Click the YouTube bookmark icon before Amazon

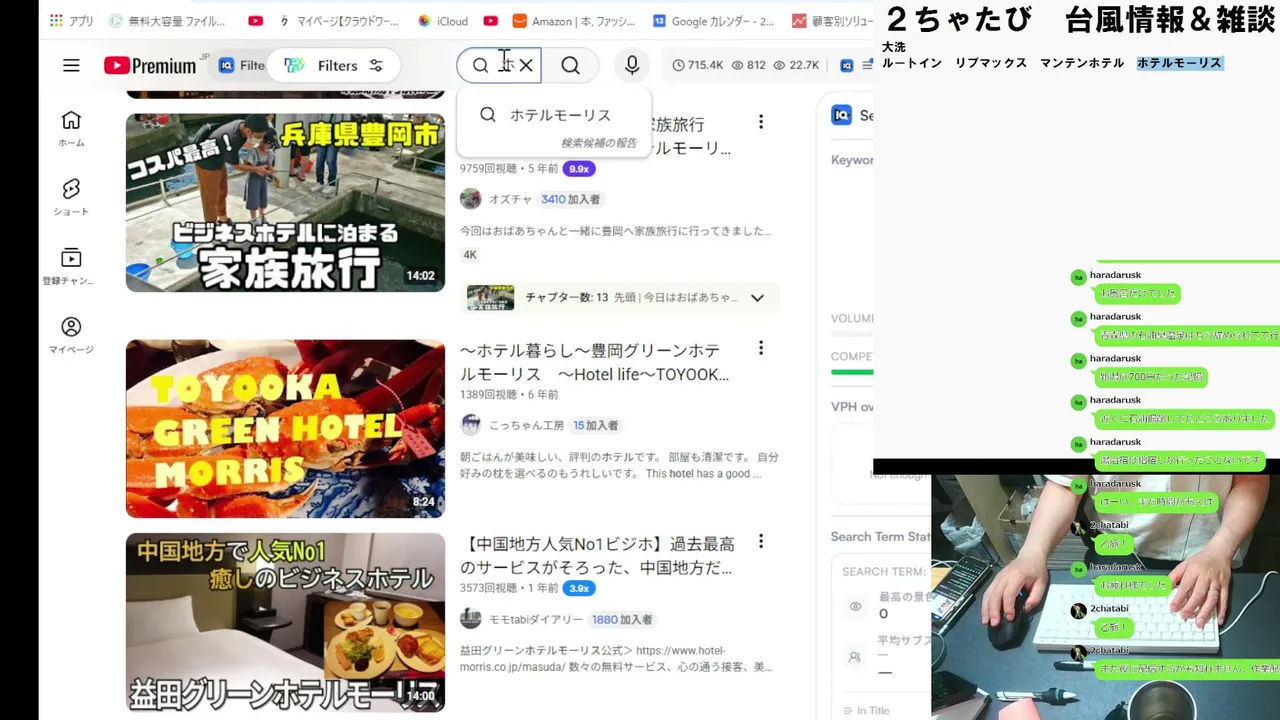490,21
